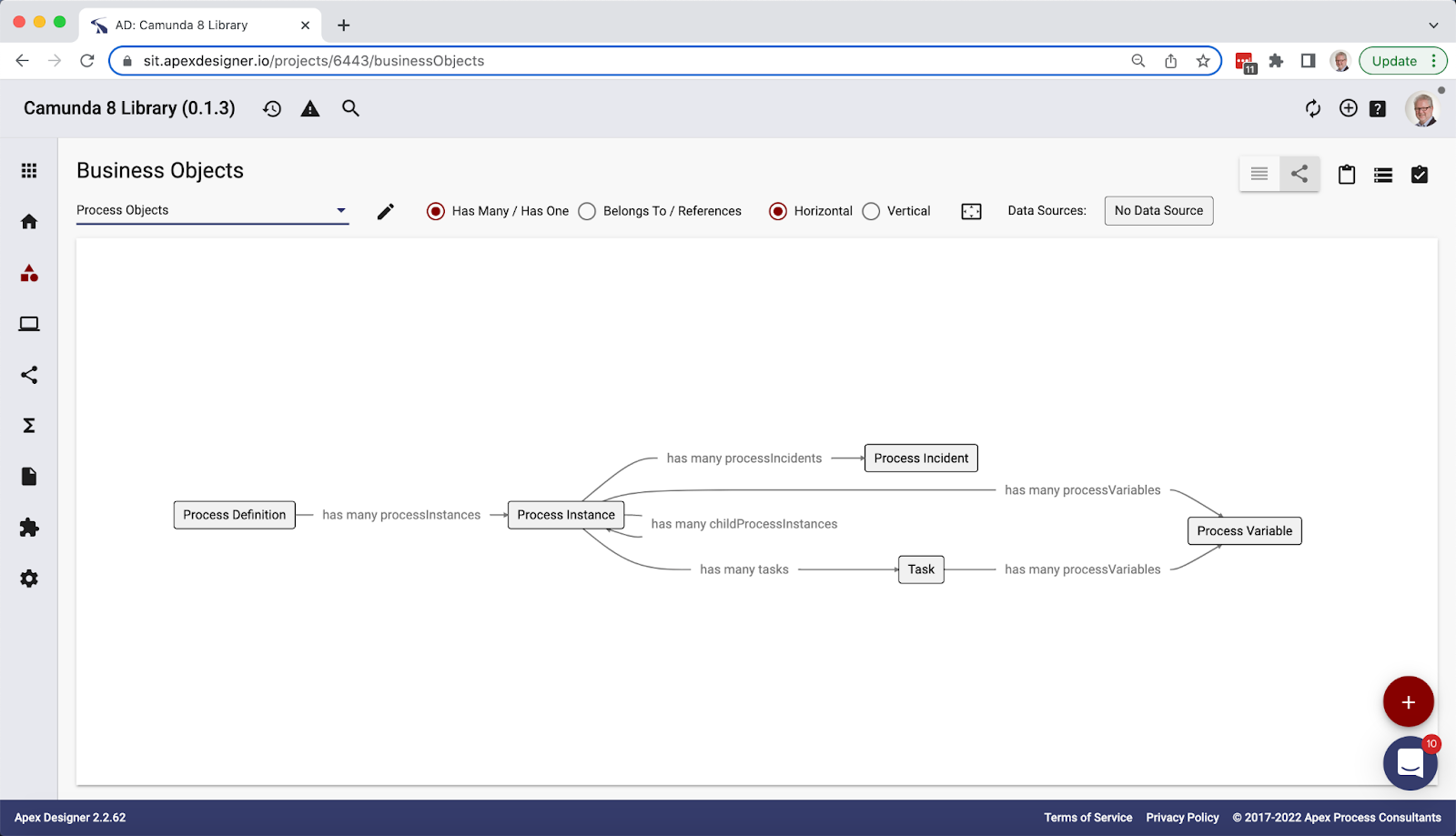Open the warnings triangle icon
The image size is (1456, 836).
(x=310, y=109)
